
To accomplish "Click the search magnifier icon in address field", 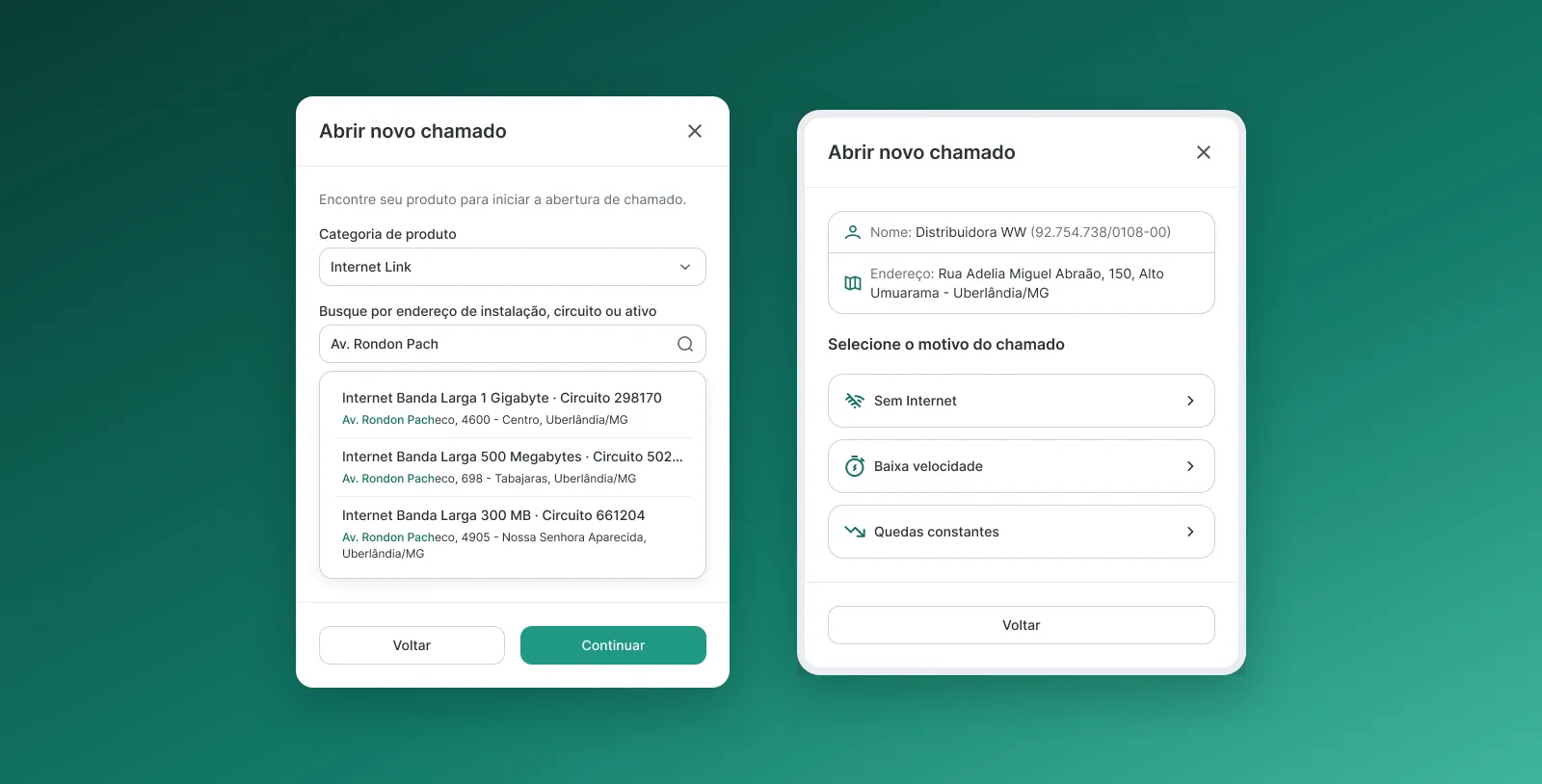I will click(x=685, y=344).
